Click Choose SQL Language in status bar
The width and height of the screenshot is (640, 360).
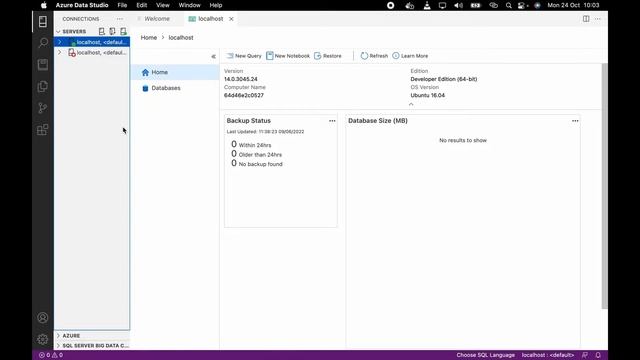click(x=485, y=355)
